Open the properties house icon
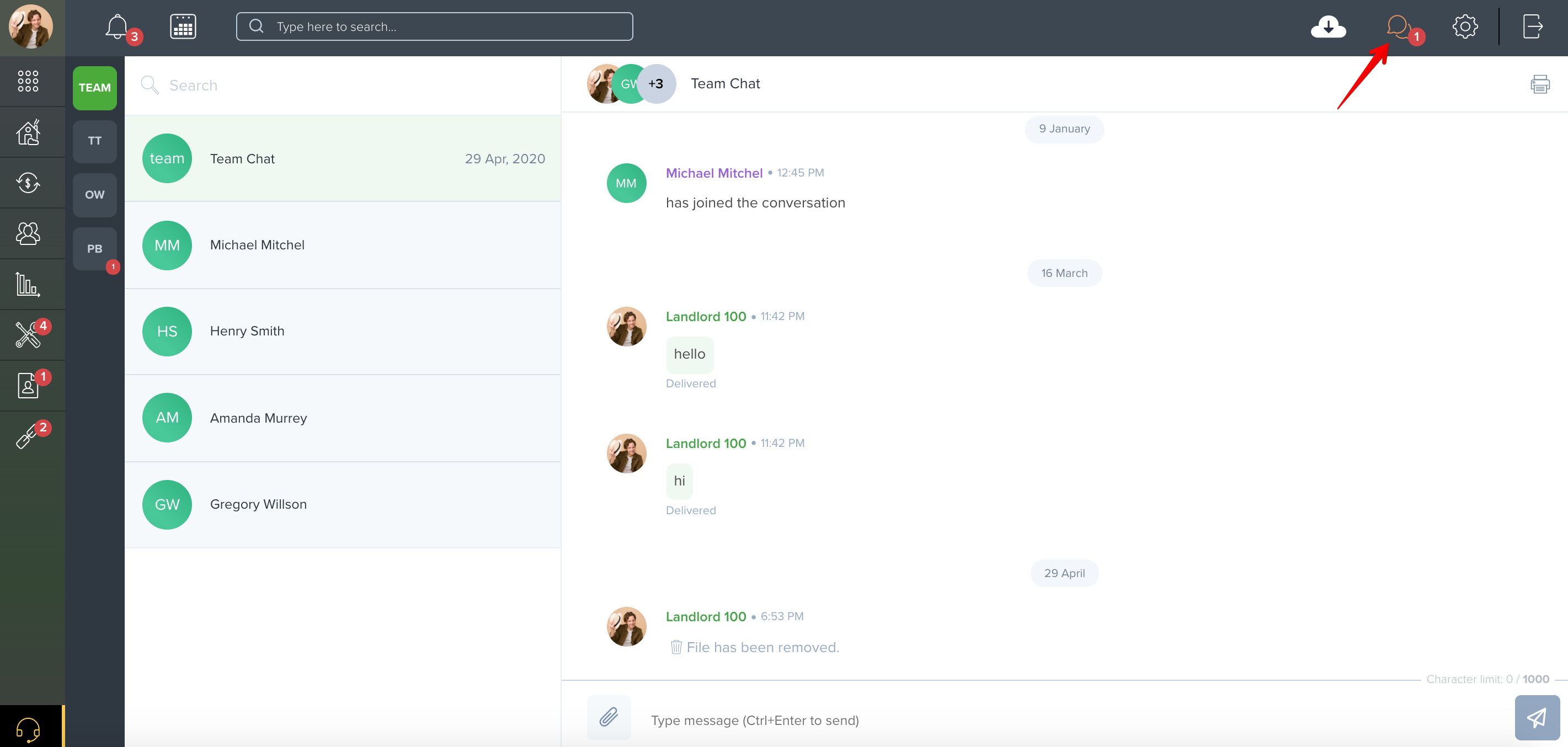 [x=28, y=131]
